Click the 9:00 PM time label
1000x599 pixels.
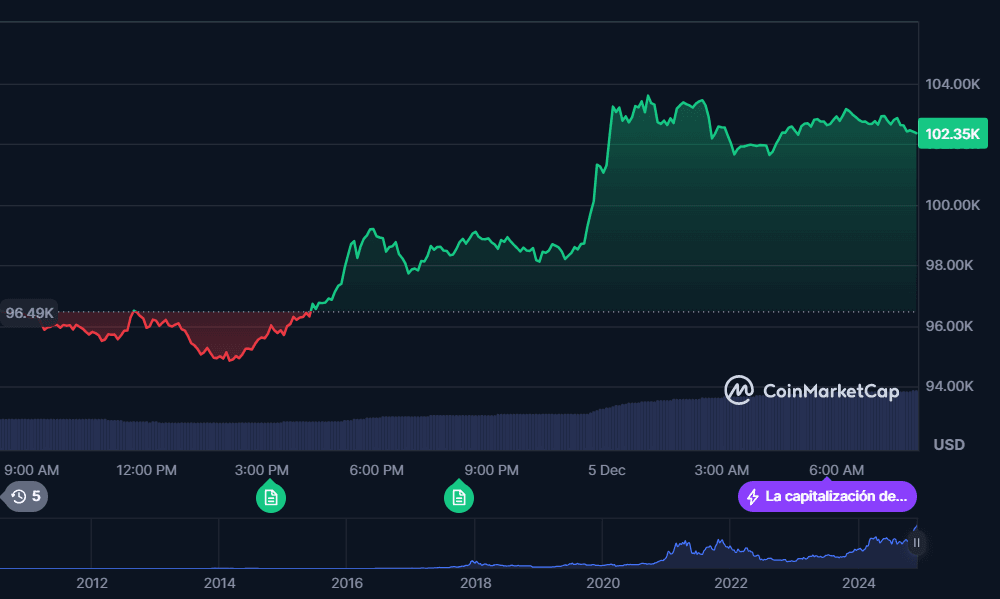tap(492, 470)
